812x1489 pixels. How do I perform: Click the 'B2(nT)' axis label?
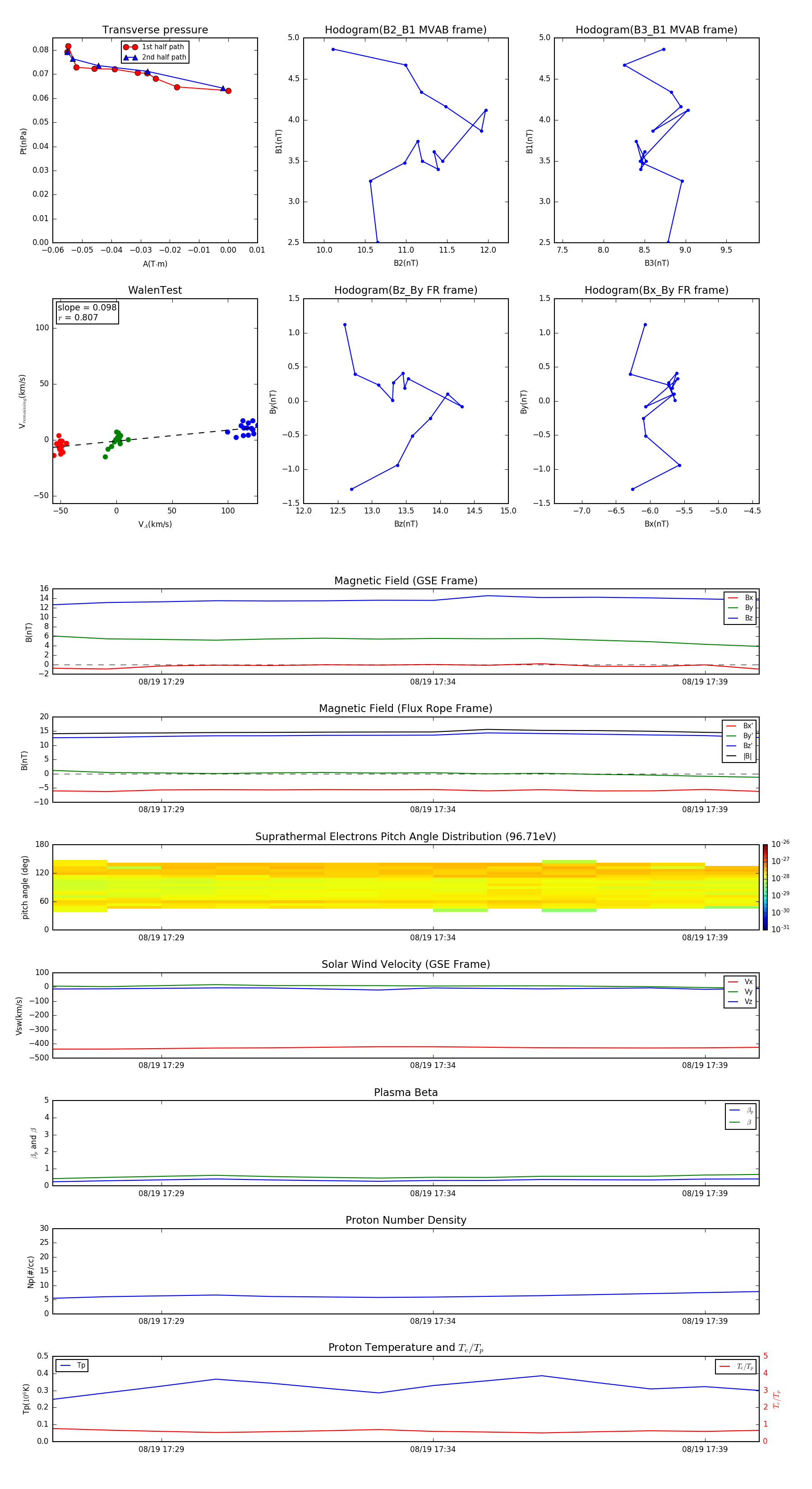[x=406, y=263]
